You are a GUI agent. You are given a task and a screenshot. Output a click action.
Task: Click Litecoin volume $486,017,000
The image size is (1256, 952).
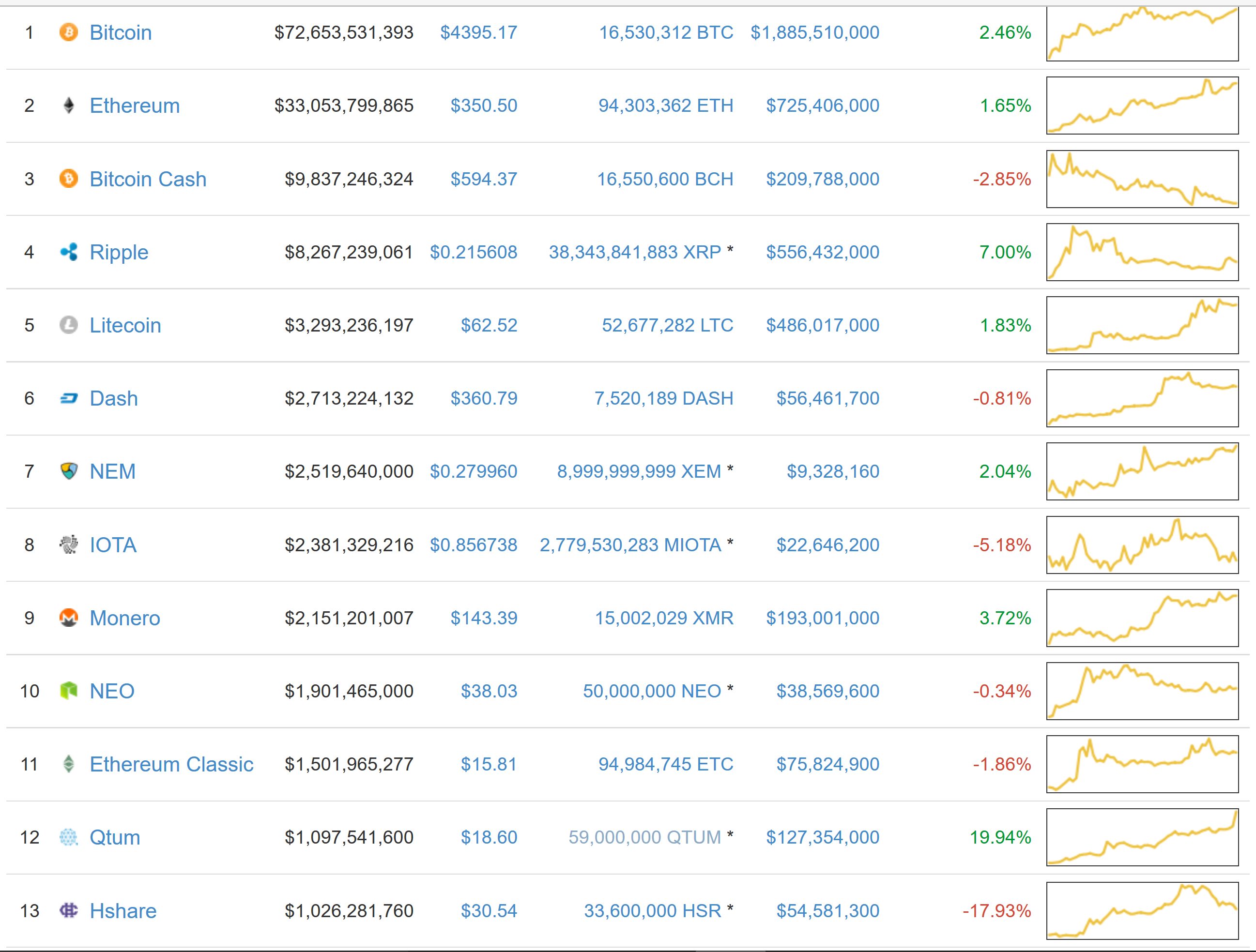(x=823, y=325)
